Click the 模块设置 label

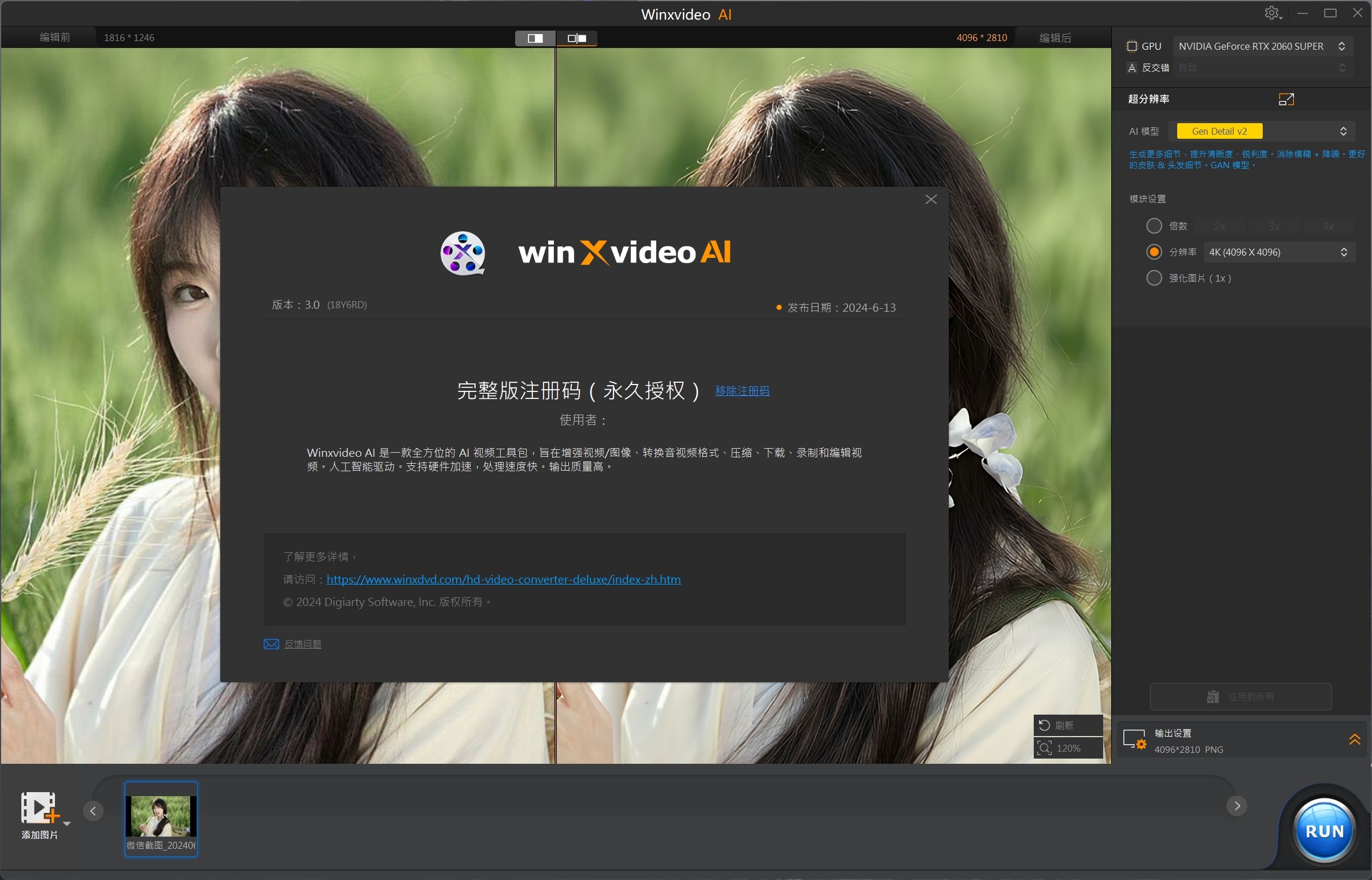pyautogui.click(x=1148, y=199)
